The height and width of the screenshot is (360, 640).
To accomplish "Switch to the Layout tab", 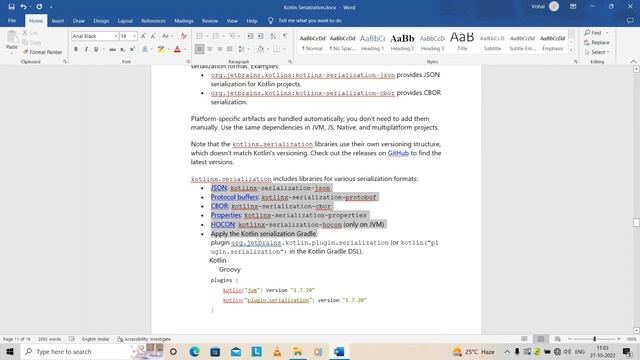I will (x=125, y=20).
